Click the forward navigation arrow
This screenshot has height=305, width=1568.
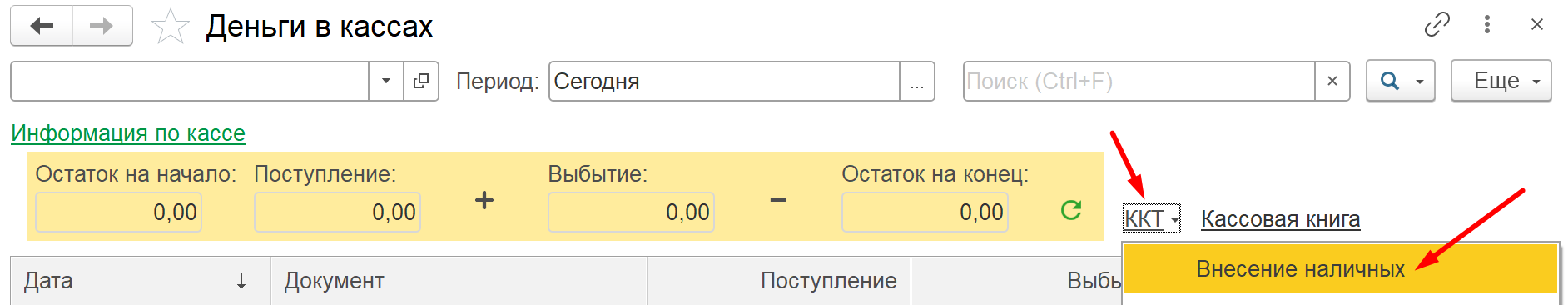(x=102, y=26)
